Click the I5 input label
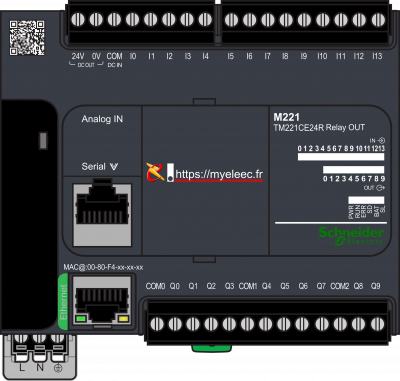 231,56
